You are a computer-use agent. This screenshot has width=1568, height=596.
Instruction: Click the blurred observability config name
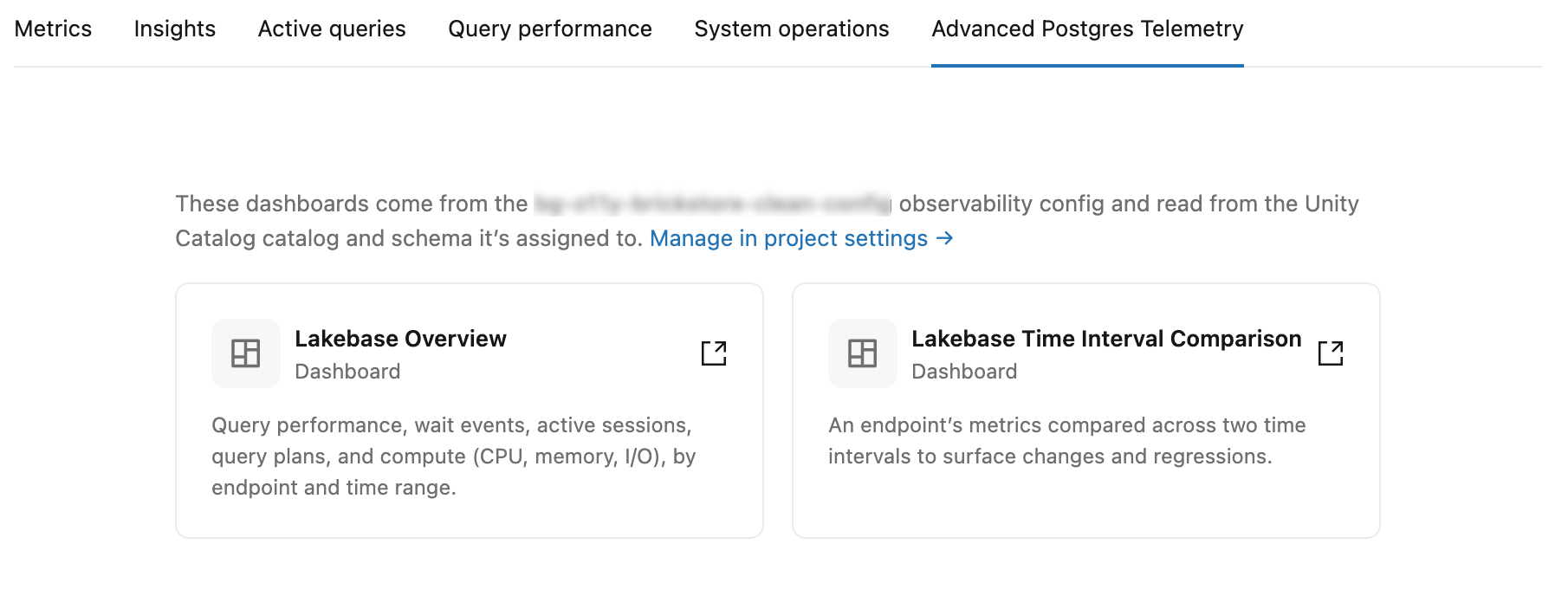click(x=713, y=204)
